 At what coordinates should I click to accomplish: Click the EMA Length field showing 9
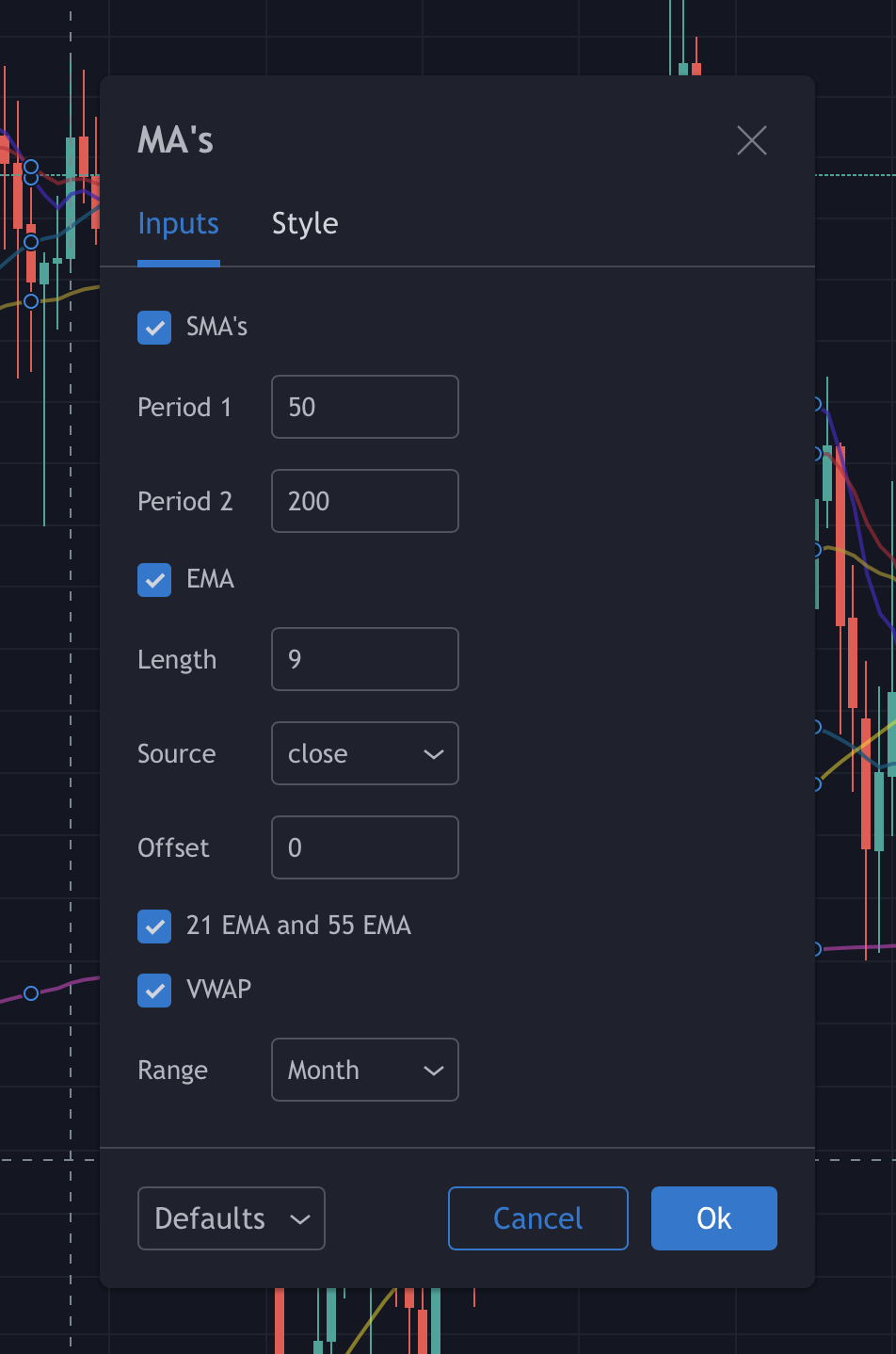click(x=364, y=659)
